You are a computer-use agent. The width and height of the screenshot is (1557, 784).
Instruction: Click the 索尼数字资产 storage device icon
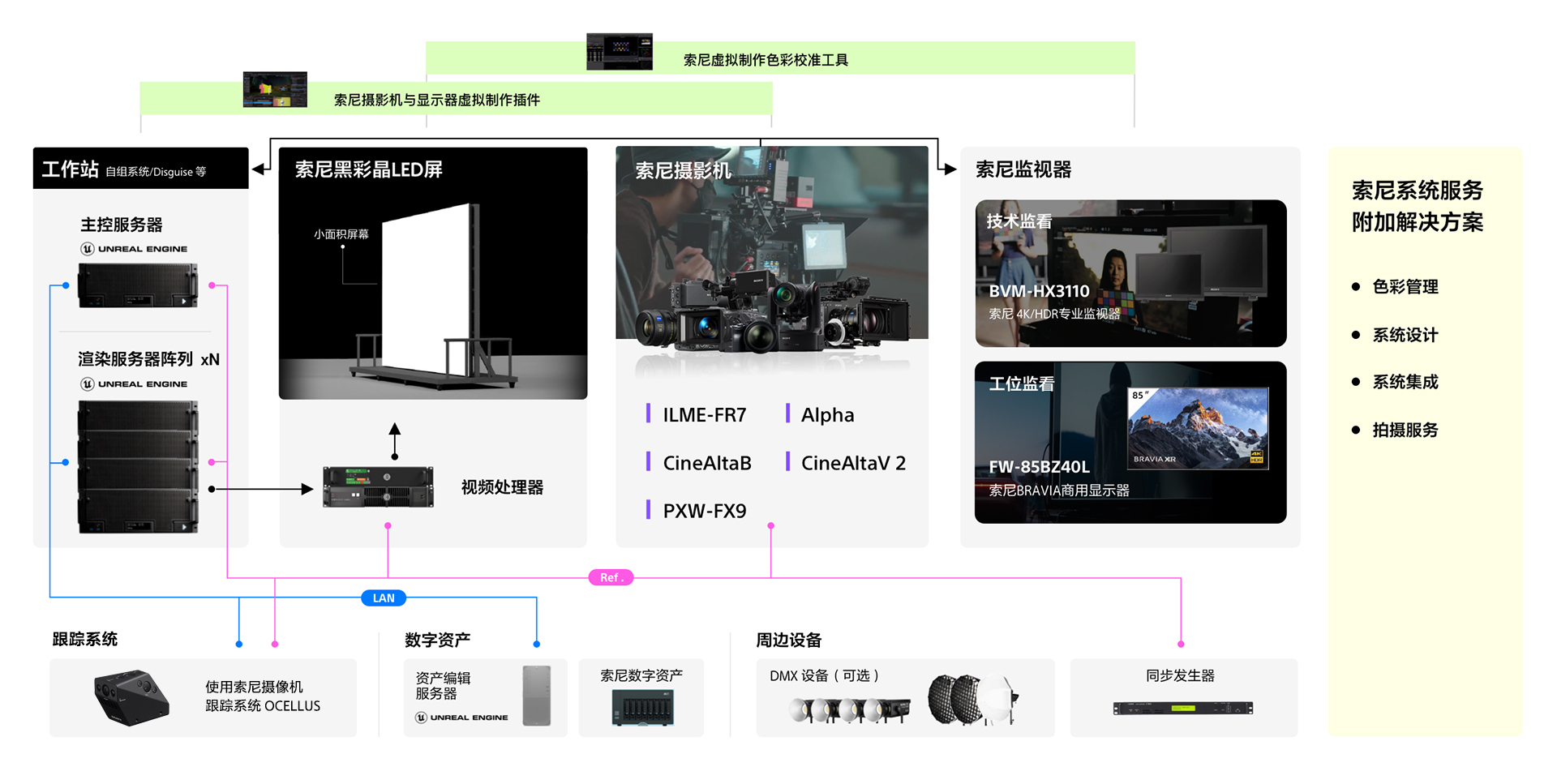[x=641, y=707]
